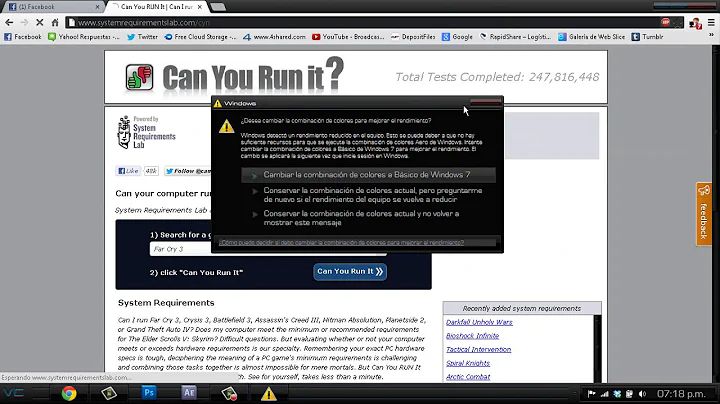
Task: Open the Facebook bookmark
Action: tap(22, 37)
